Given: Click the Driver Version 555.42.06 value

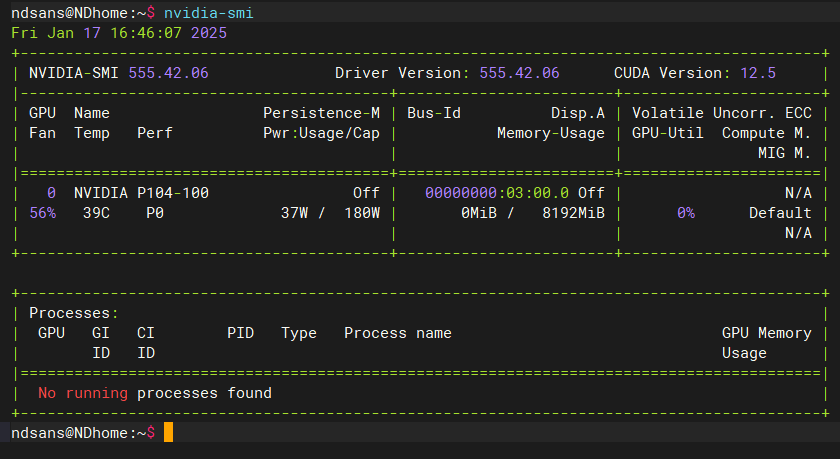Looking at the screenshot, I should [519, 73].
